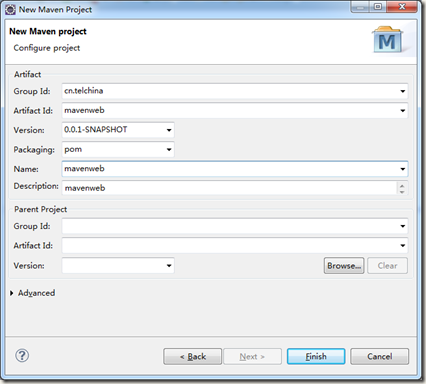Click the 'Packaging:' label
The image size is (426, 384).
(34, 150)
